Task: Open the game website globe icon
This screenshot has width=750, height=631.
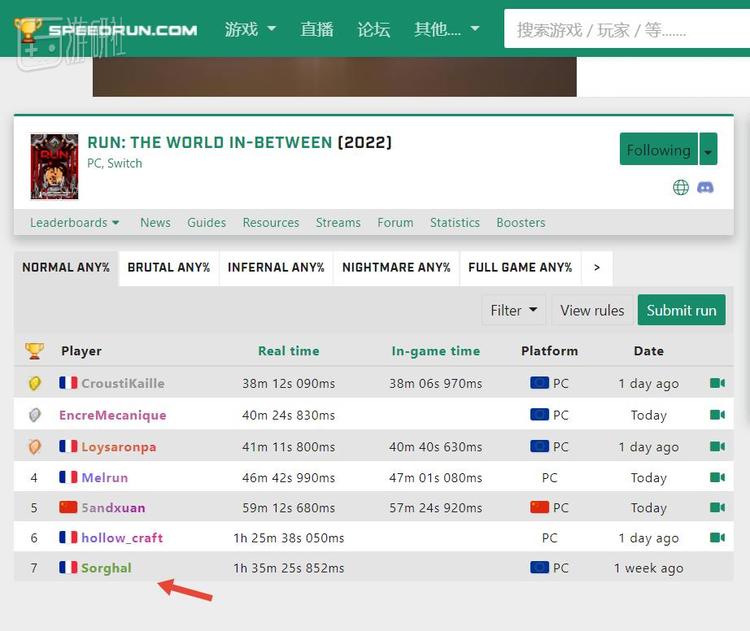Action: pos(681,188)
